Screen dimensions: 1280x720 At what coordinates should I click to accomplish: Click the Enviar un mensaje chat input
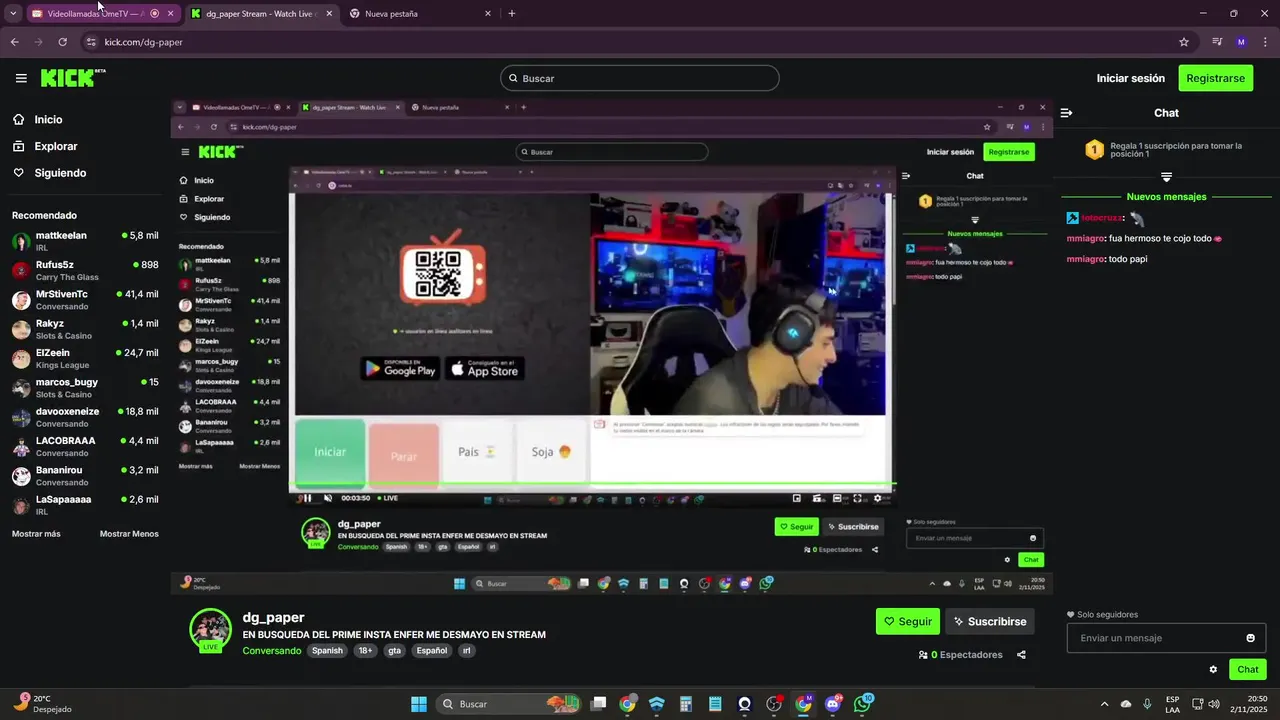point(1166,638)
